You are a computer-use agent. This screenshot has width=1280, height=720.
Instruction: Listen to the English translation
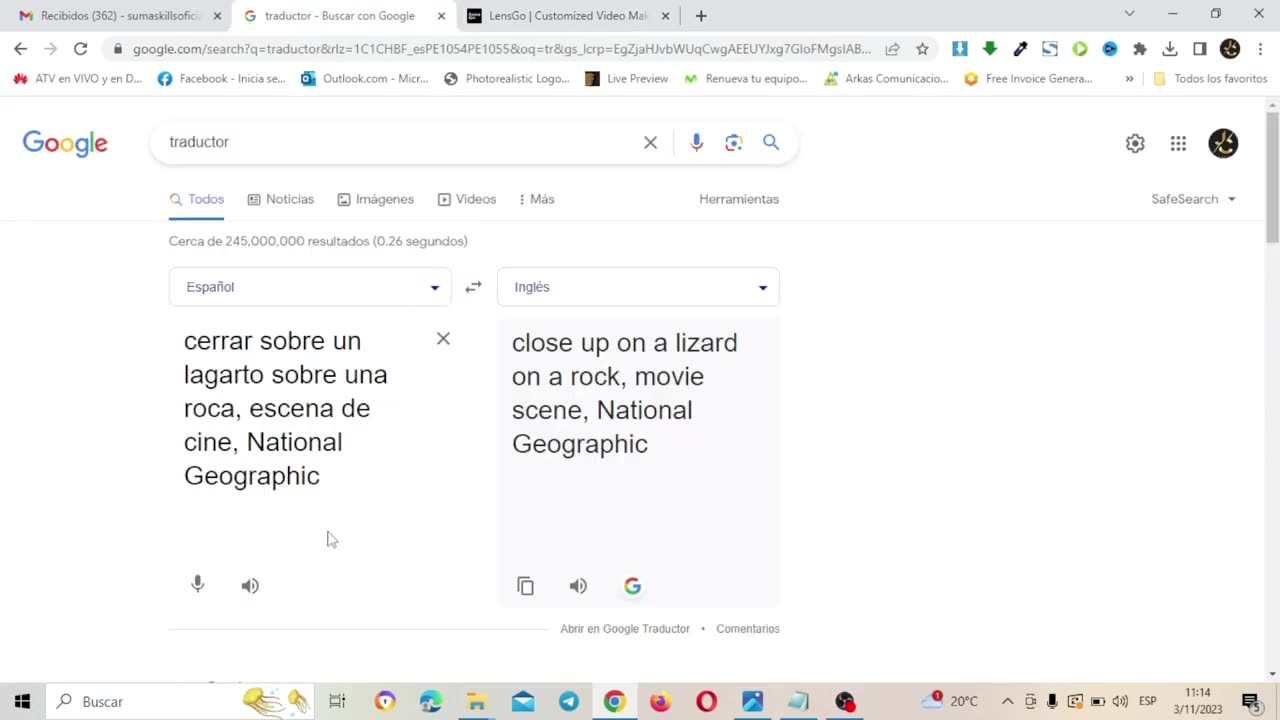tap(578, 586)
